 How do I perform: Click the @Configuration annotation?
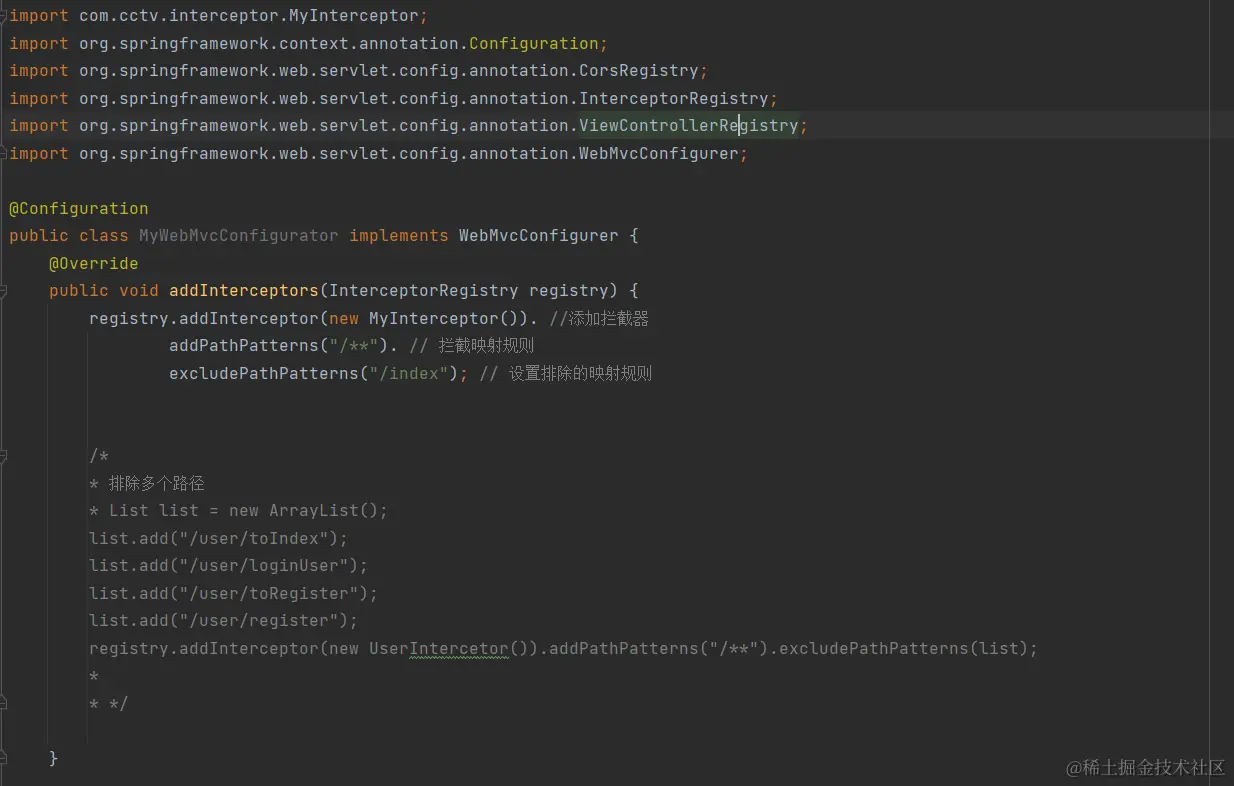[79, 209]
